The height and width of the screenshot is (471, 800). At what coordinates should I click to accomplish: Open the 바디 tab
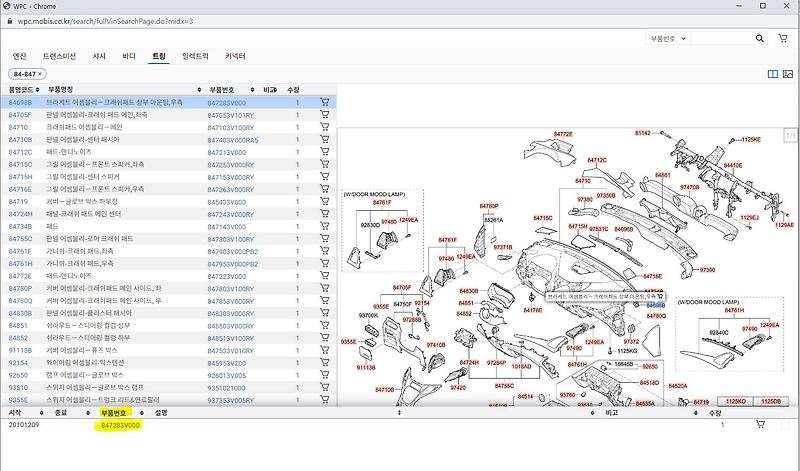129,56
